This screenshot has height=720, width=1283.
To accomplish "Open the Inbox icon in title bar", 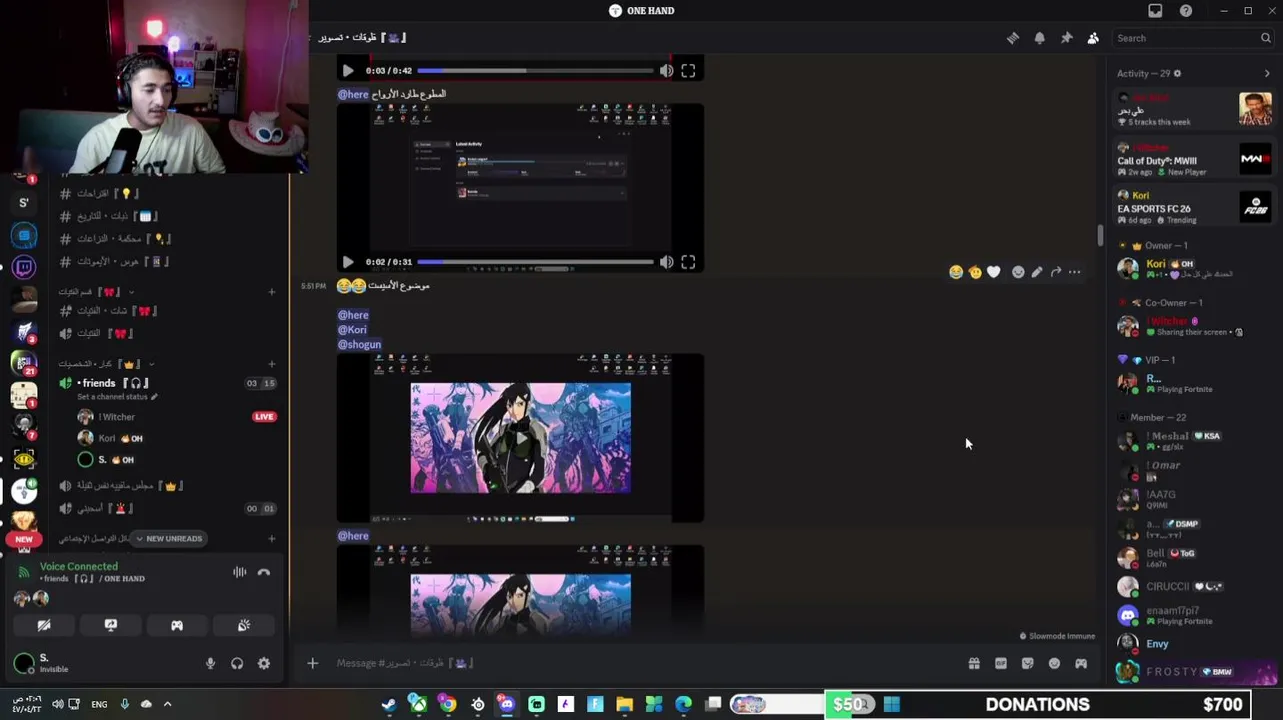I will click(1155, 11).
